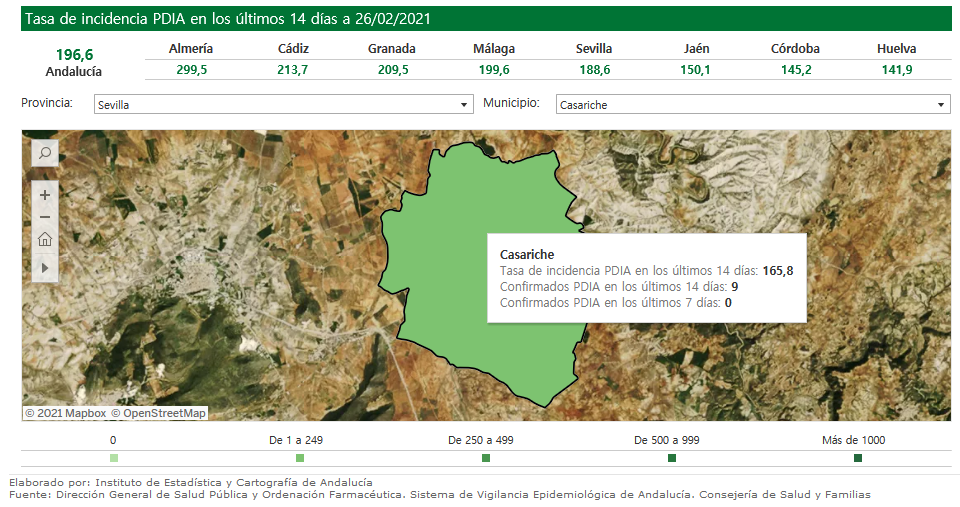Select the 'De 500 a 999' legend swatch

point(672,458)
